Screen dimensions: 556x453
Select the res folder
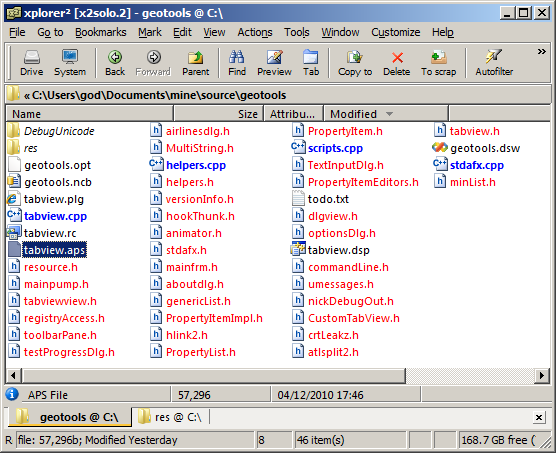(30, 148)
